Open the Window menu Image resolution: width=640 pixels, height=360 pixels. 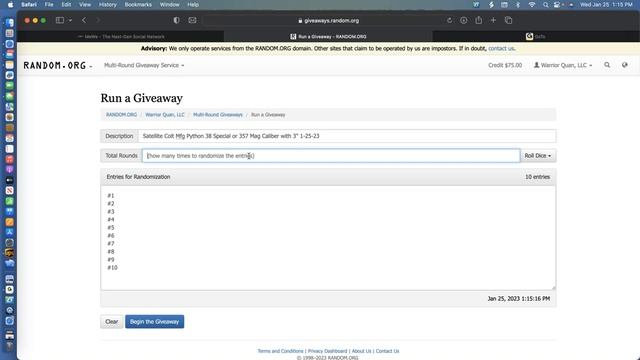coord(169,4)
